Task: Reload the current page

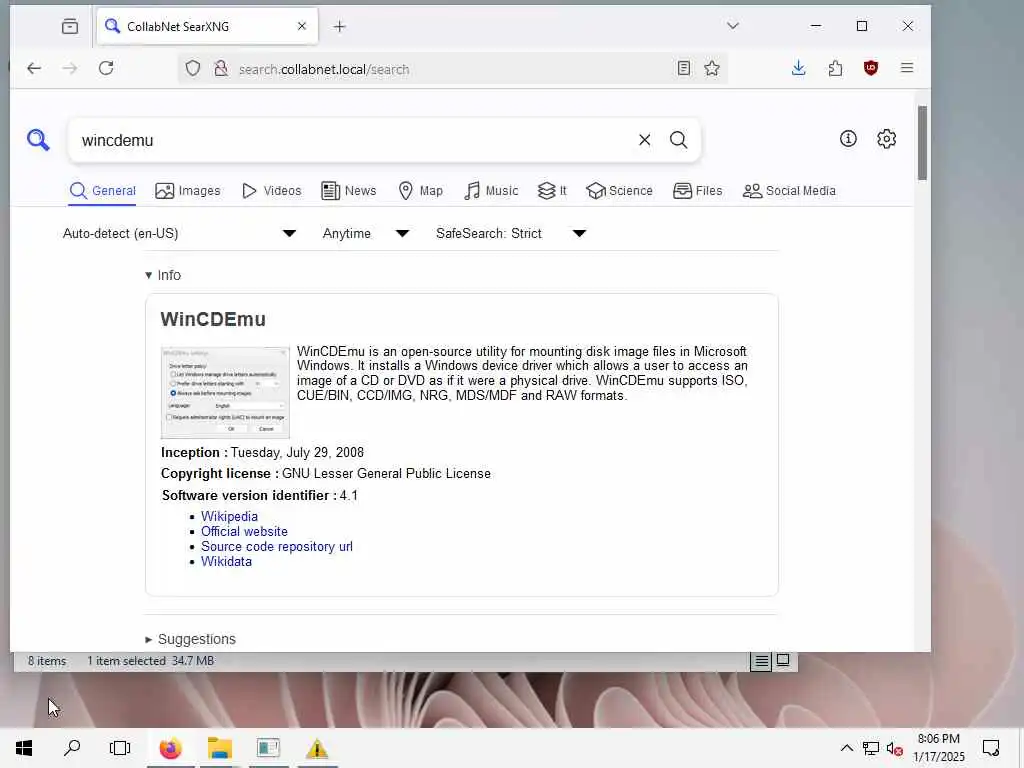Action: (106, 68)
